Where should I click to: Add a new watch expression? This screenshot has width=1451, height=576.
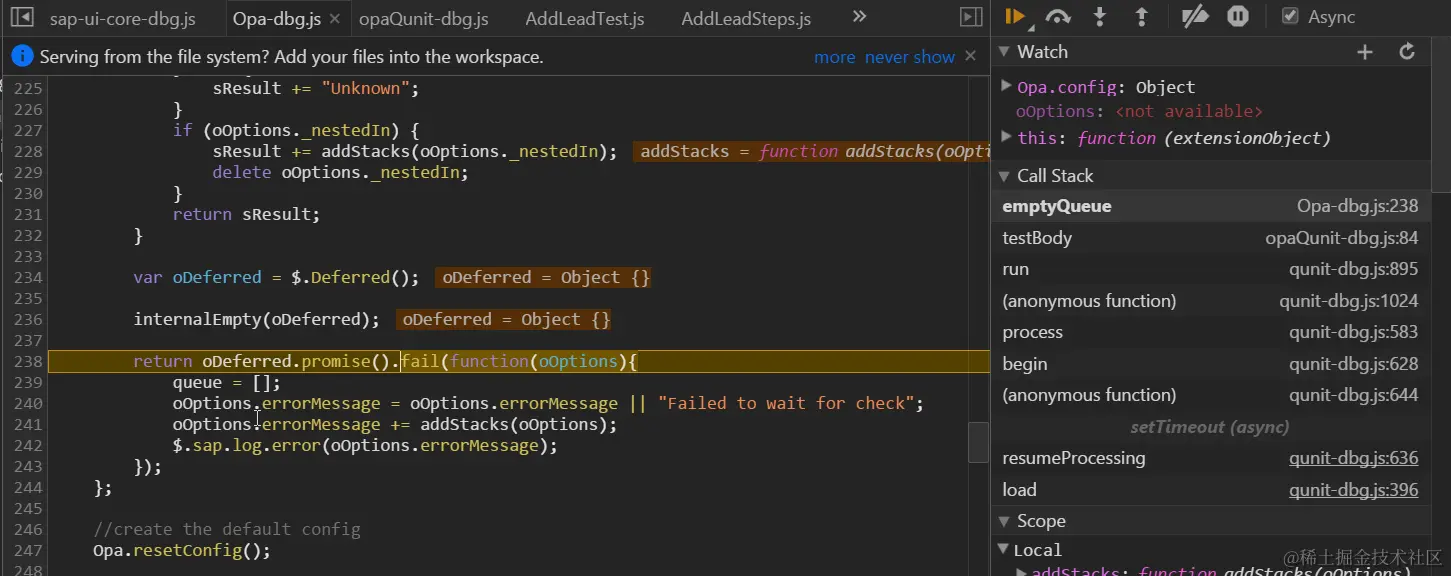(1365, 52)
